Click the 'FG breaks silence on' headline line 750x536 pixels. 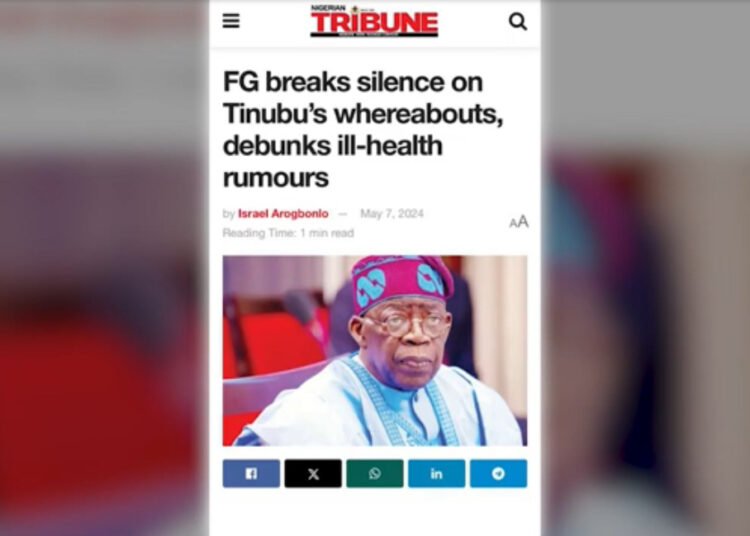(x=353, y=82)
